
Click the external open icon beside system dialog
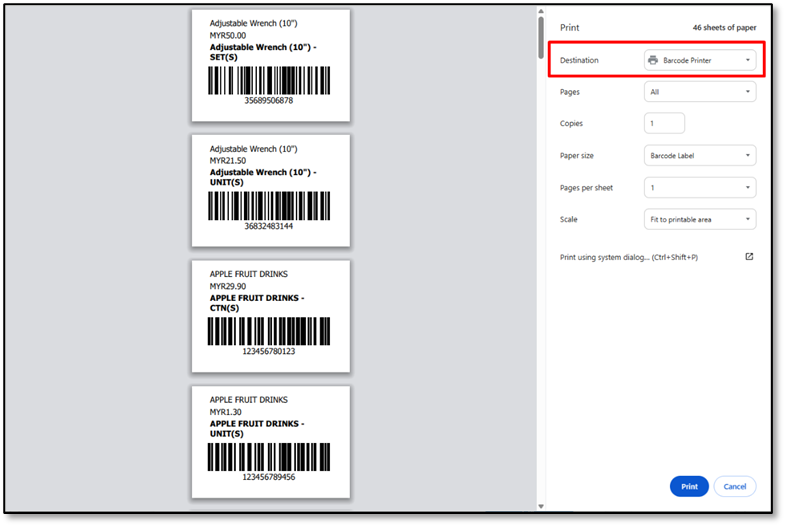tap(749, 257)
